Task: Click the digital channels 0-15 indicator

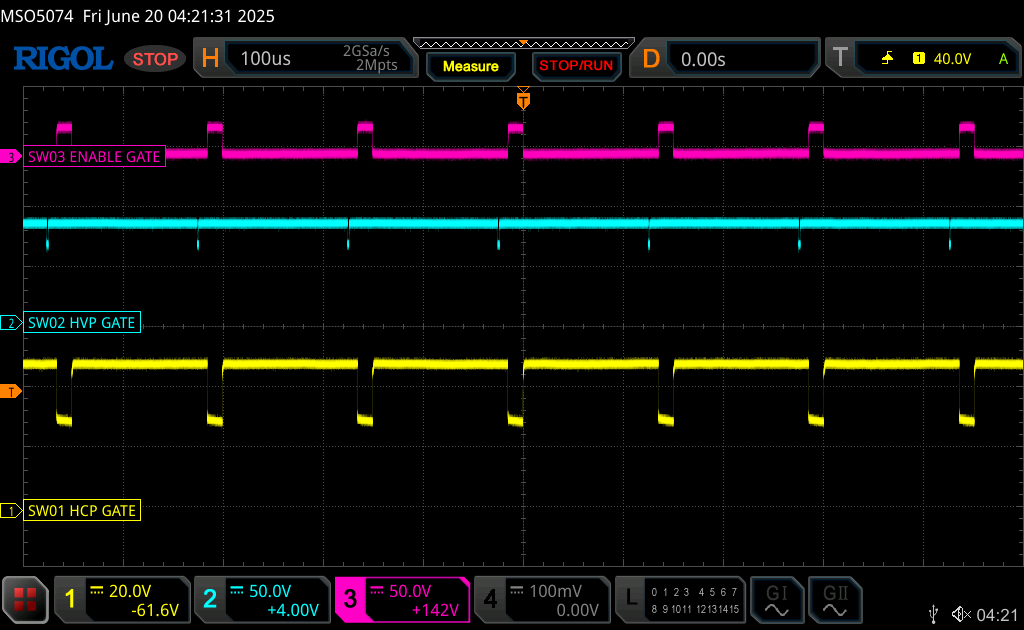Action: [x=695, y=601]
